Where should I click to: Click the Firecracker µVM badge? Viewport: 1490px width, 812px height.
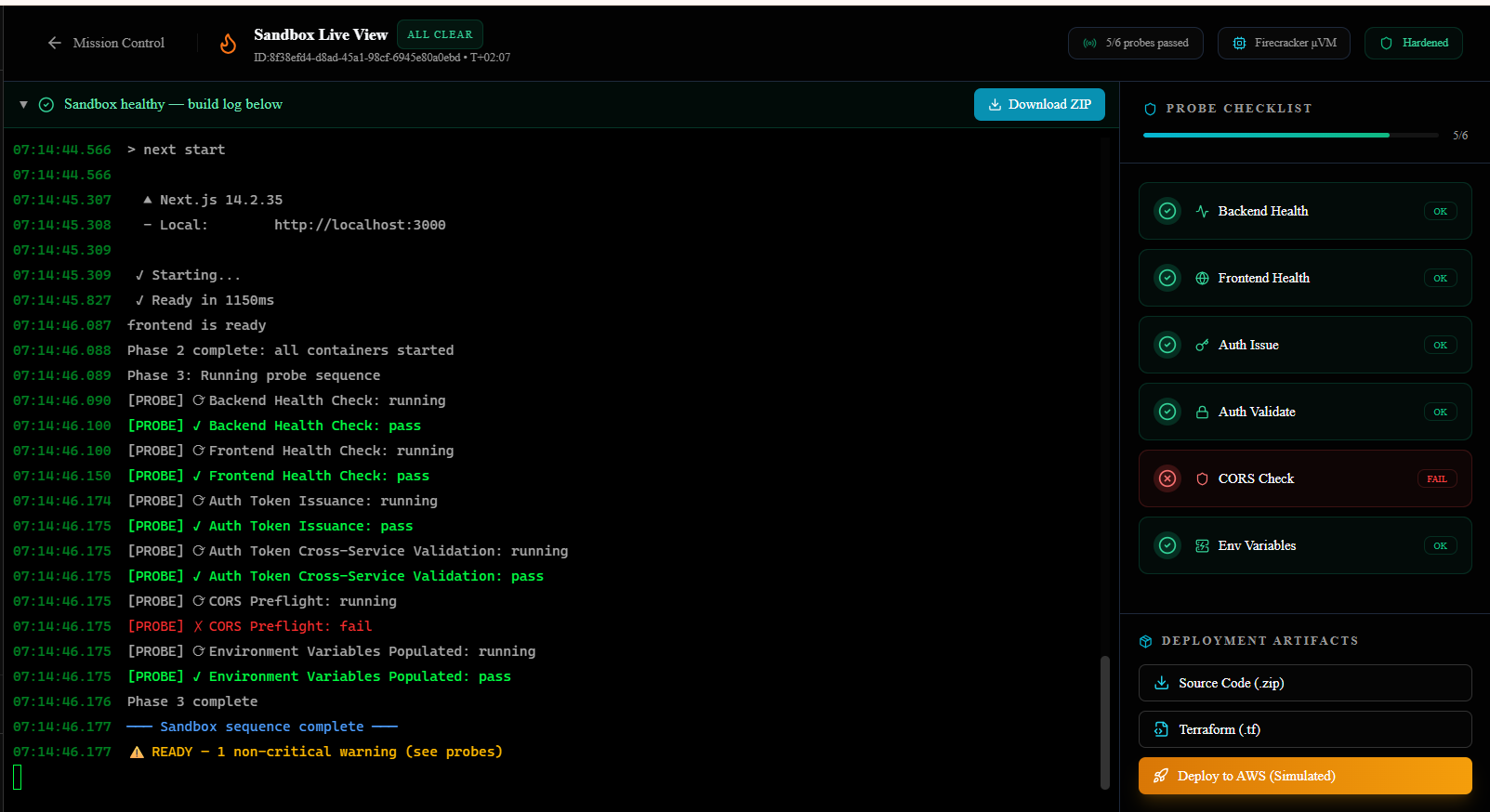1284,43
